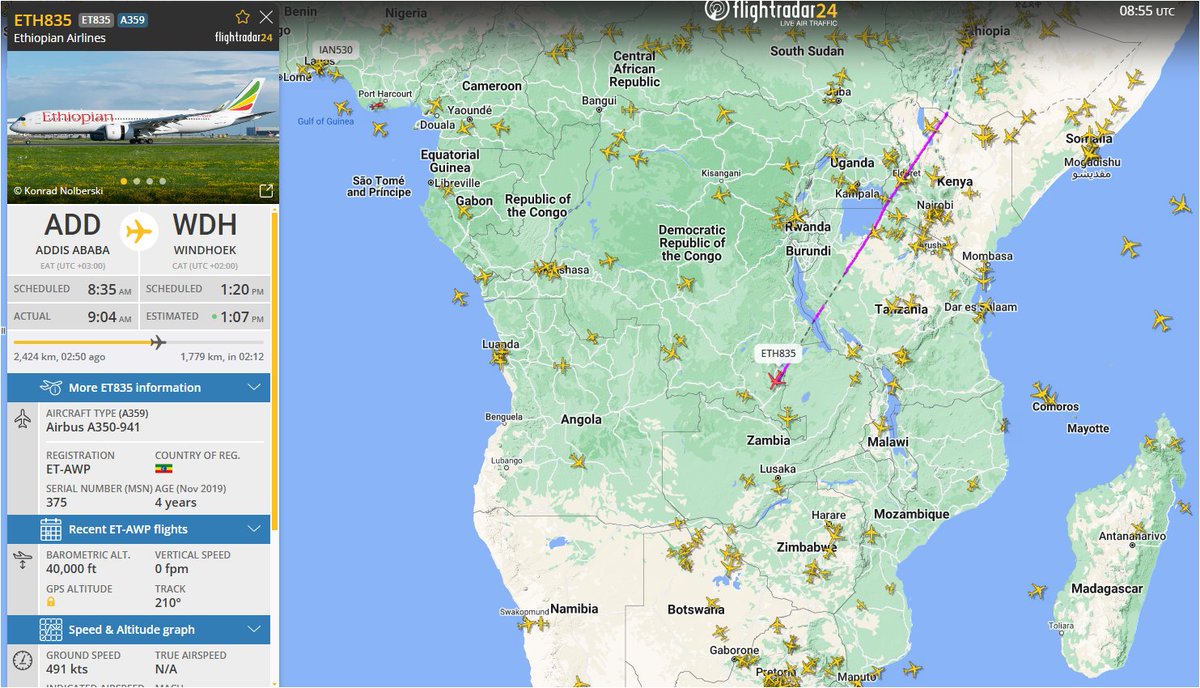Click the yellow plane icon between ADD and WDH
Viewport: 1200px width, 688px height.
[139, 232]
